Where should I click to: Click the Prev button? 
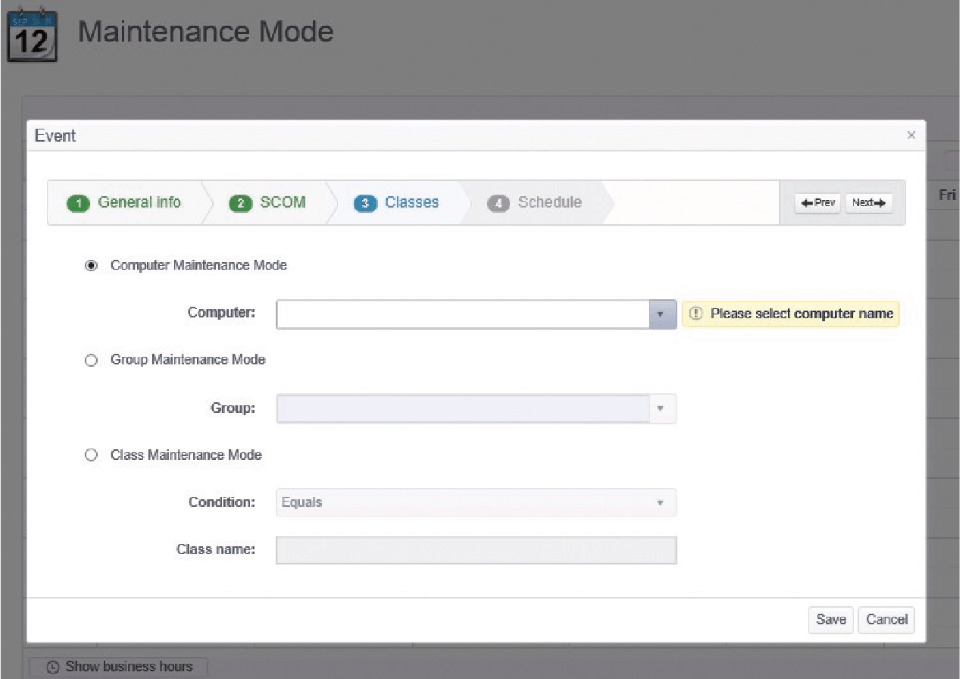point(818,203)
